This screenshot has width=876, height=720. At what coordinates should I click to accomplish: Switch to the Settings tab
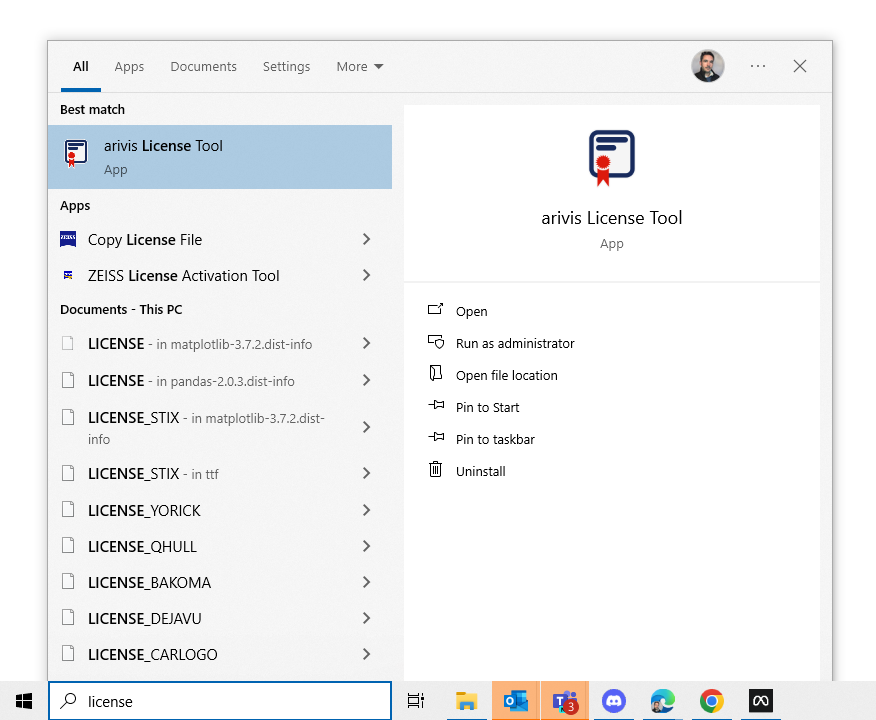286,66
